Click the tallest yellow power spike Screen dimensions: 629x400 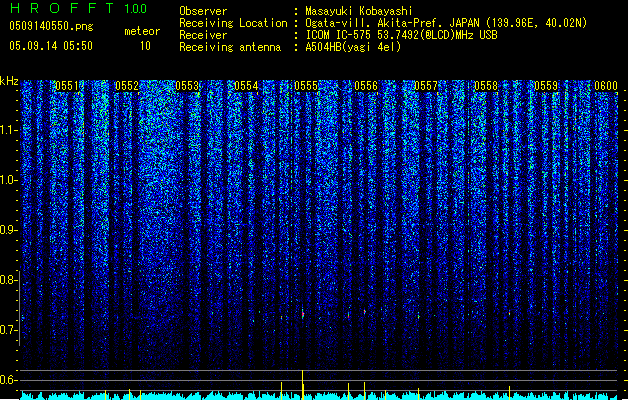tap(302, 385)
